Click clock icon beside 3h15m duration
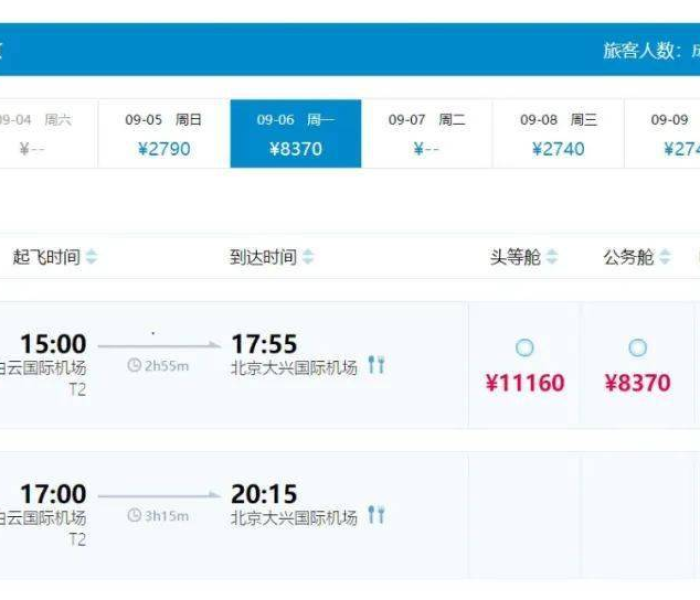 coord(134,516)
